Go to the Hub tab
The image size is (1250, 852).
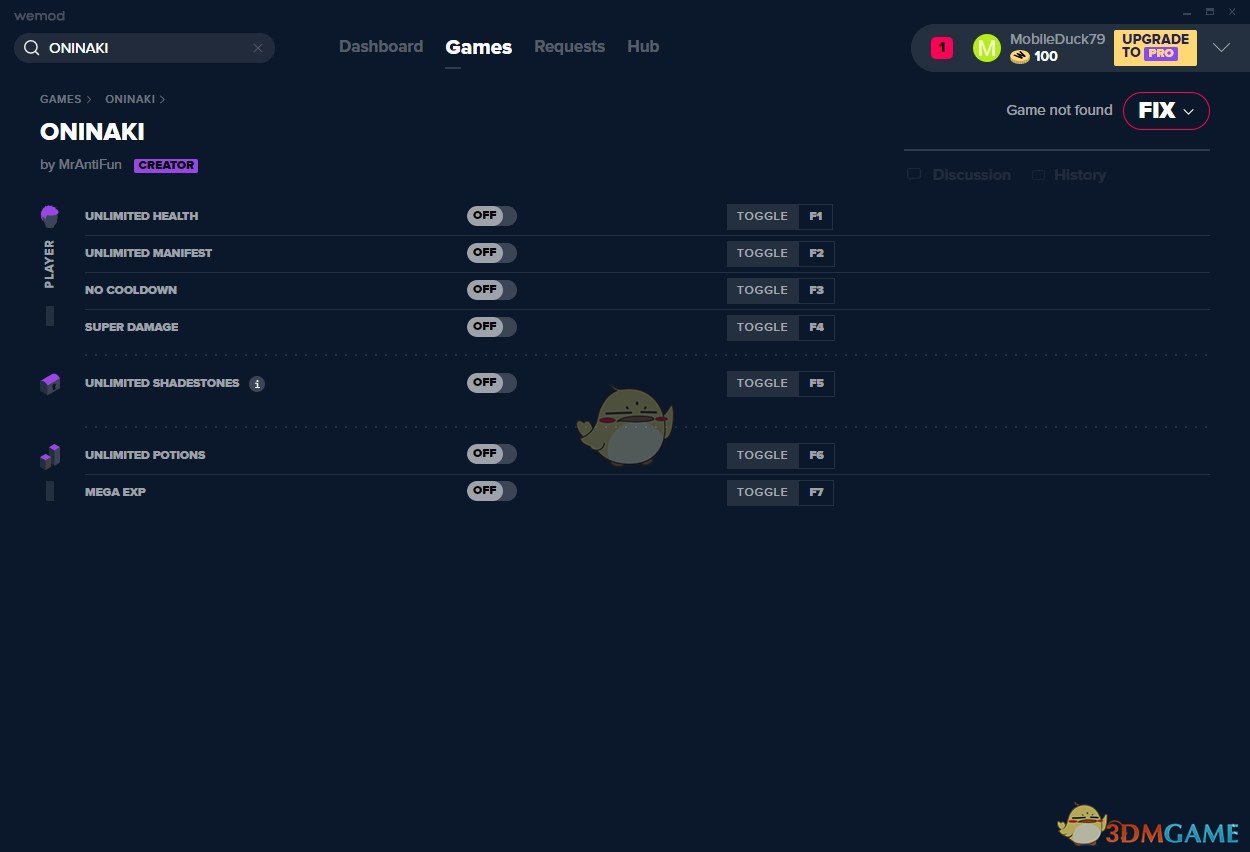click(x=643, y=47)
